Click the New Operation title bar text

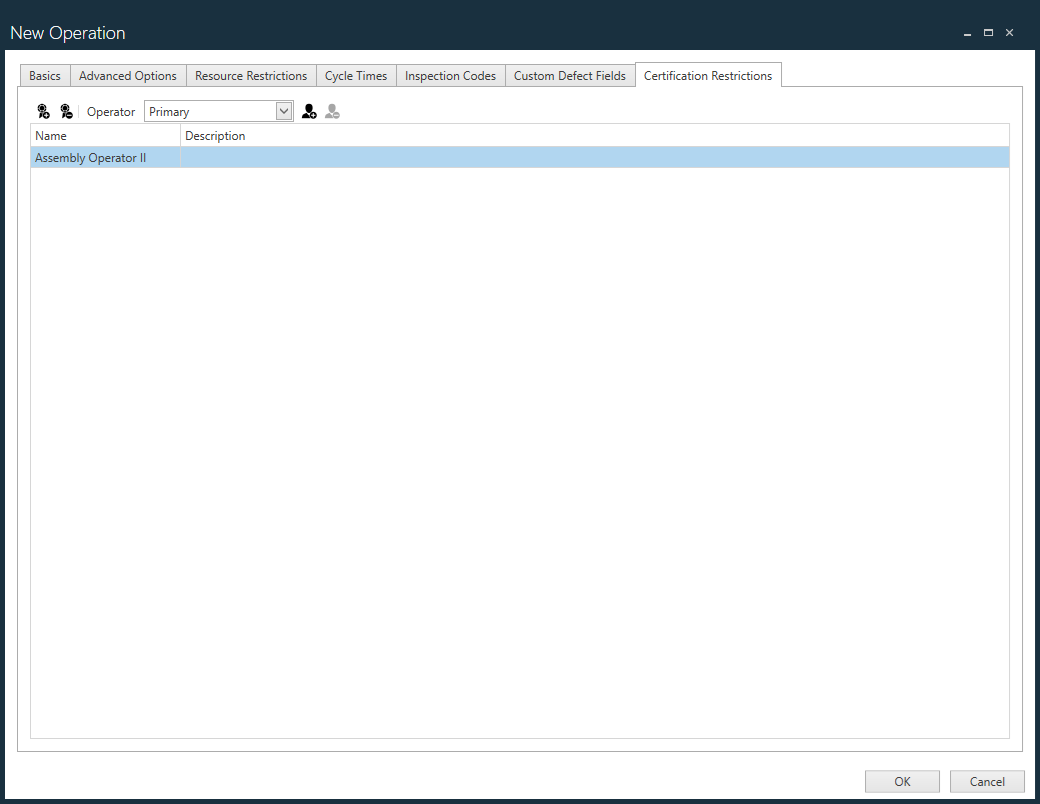point(67,32)
